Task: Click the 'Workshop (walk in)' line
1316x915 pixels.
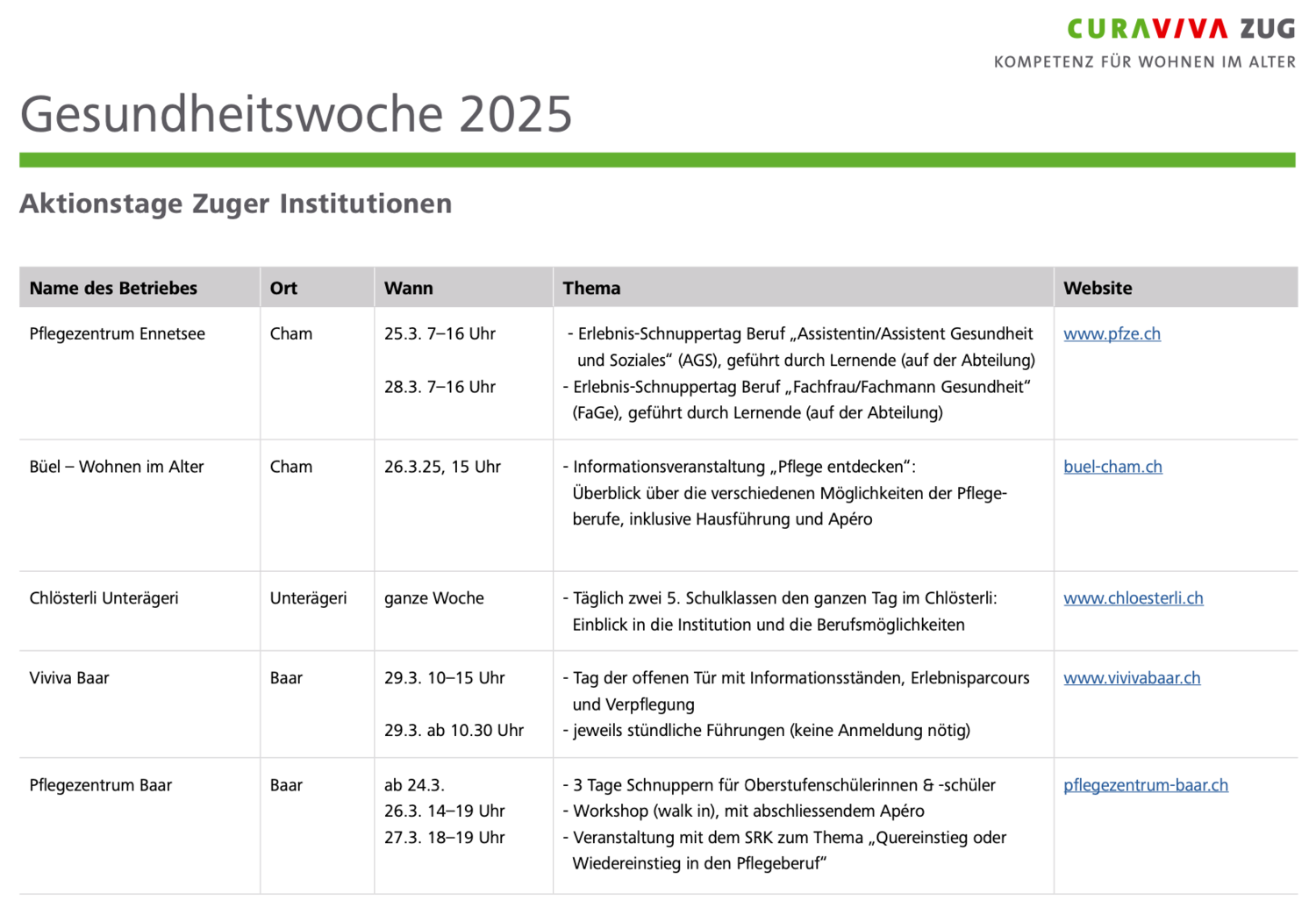Action: [x=743, y=811]
